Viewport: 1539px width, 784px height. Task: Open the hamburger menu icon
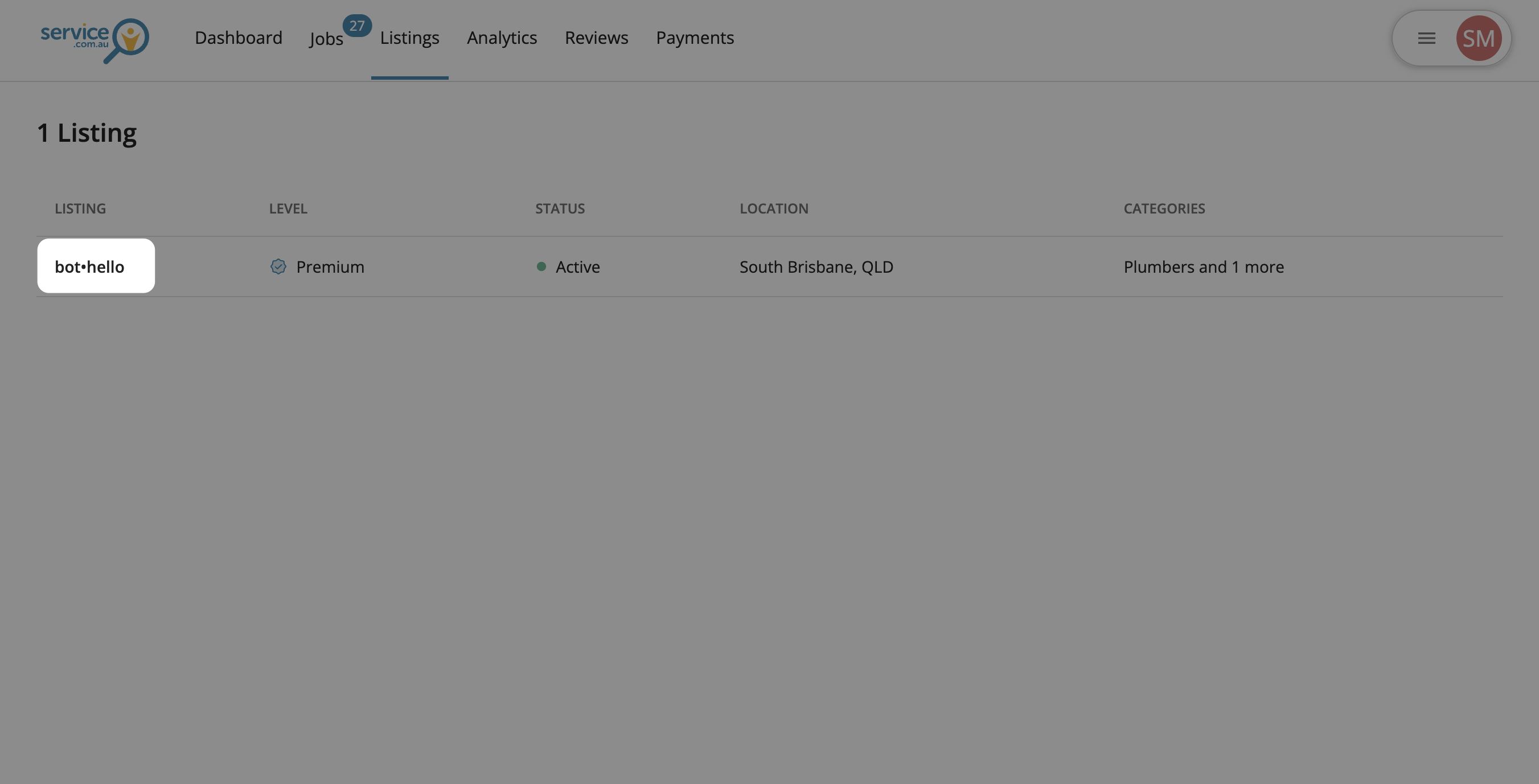coord(1426,38)
